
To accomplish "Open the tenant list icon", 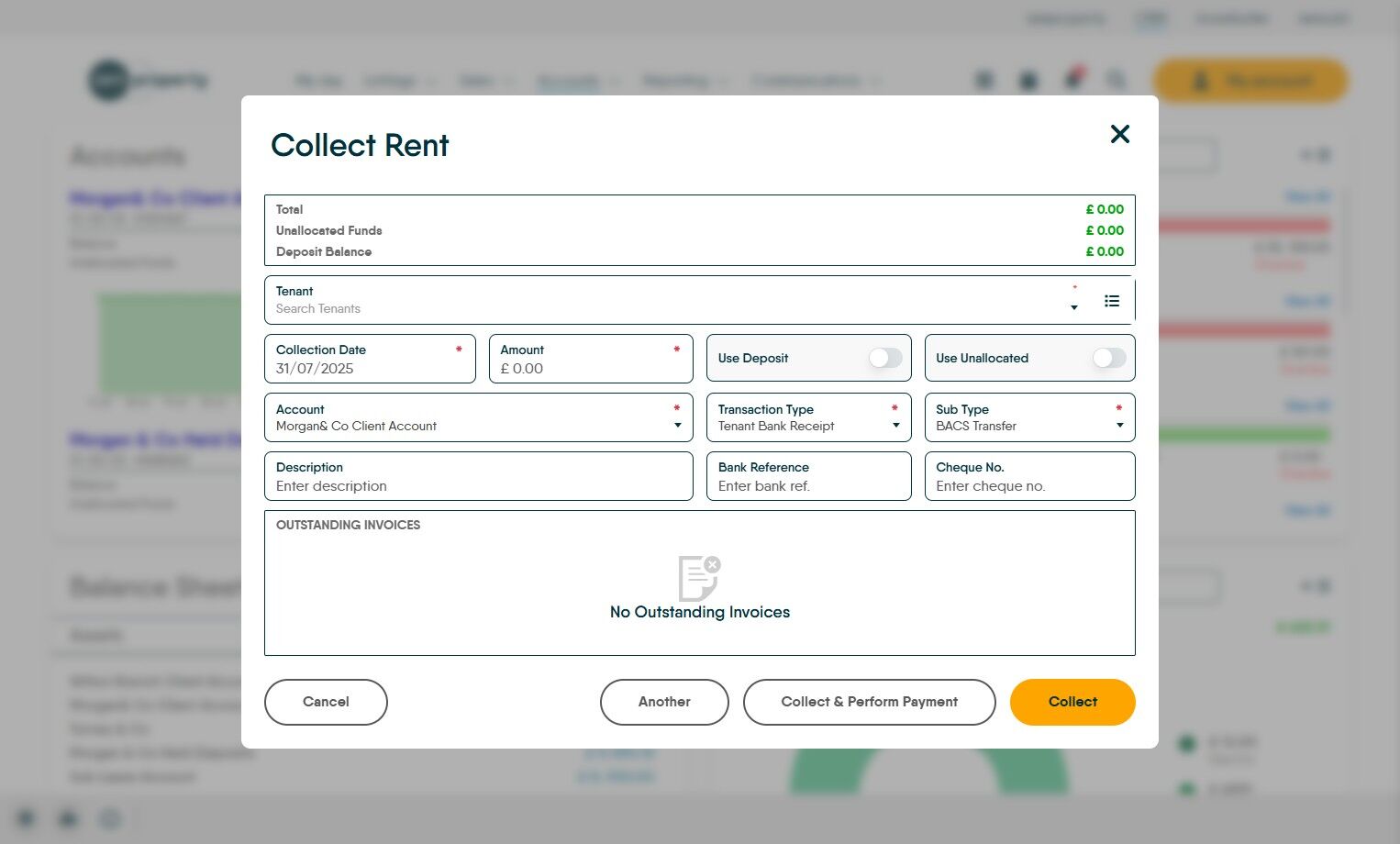I will coord(1112,301).
